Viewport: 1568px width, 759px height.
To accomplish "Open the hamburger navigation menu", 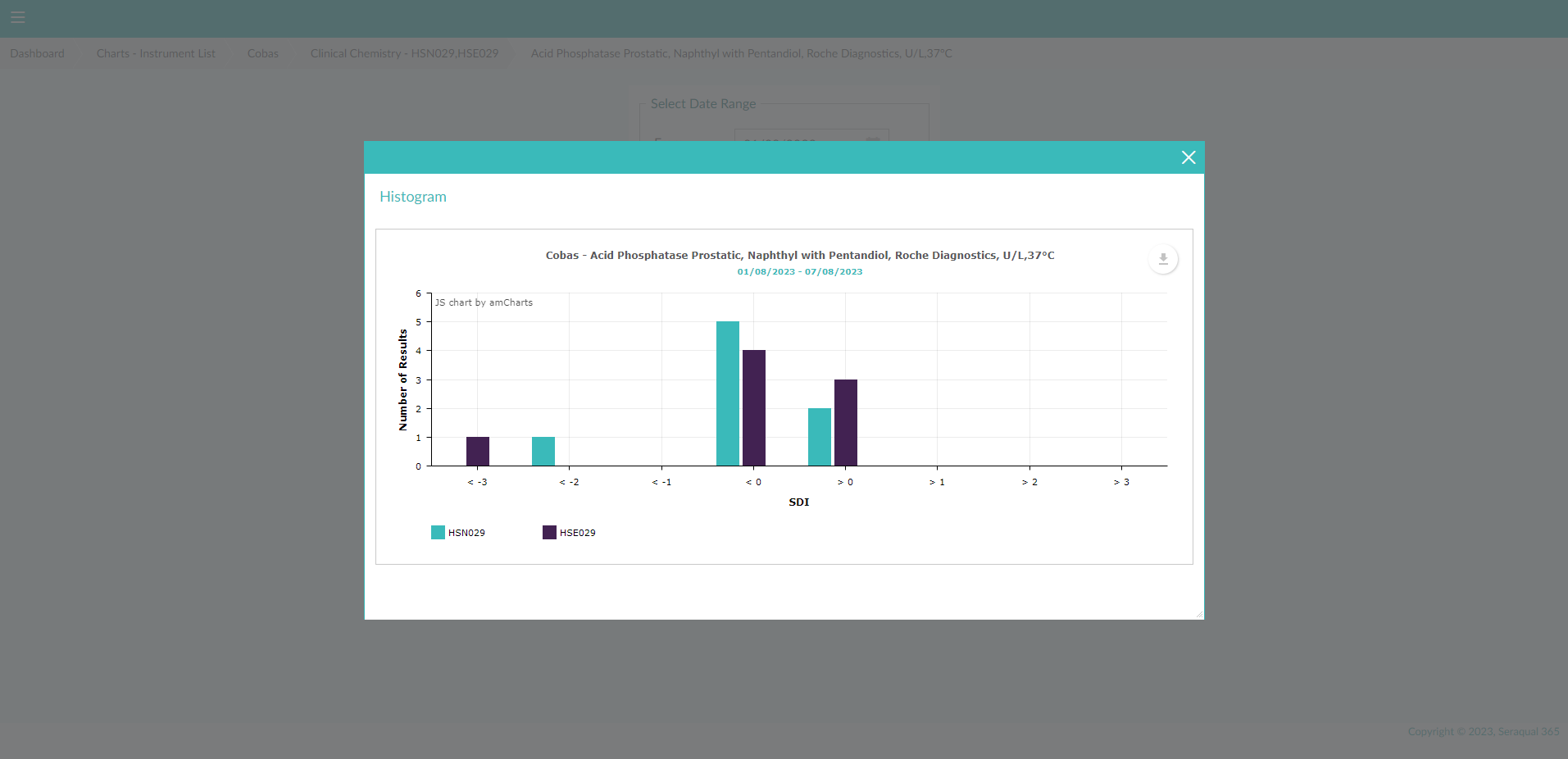I will tap(18, 17).
